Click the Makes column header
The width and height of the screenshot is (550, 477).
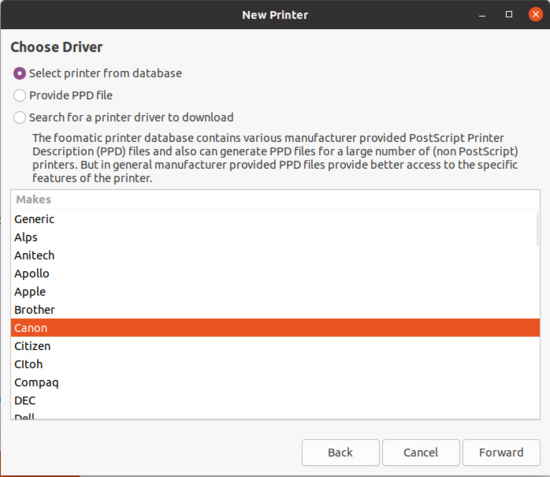coord(275,200)
